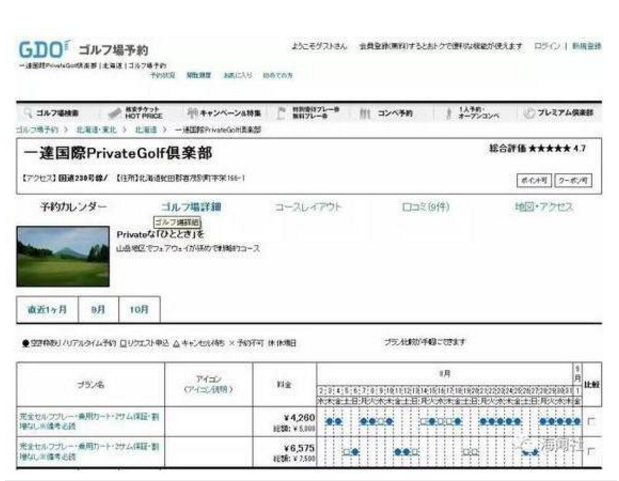Go to ゴルフ場予約 in the breadcrumb
Screen dimensions: 619x481
(37, 130)
